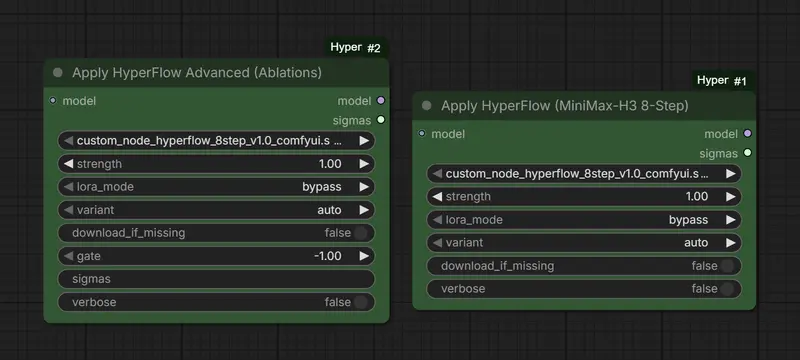Image resolution: width=800 pixels, height=360 pixels.
Task: Open lora_mode bypass dropdown in Advanced node
Action: pos(216,187)
